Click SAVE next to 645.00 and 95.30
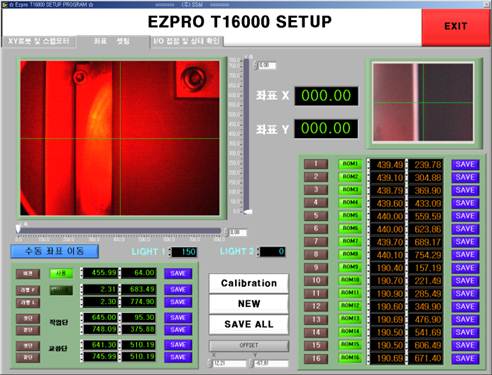This screenshot has height=375, width=492. [x=178, y=318]
